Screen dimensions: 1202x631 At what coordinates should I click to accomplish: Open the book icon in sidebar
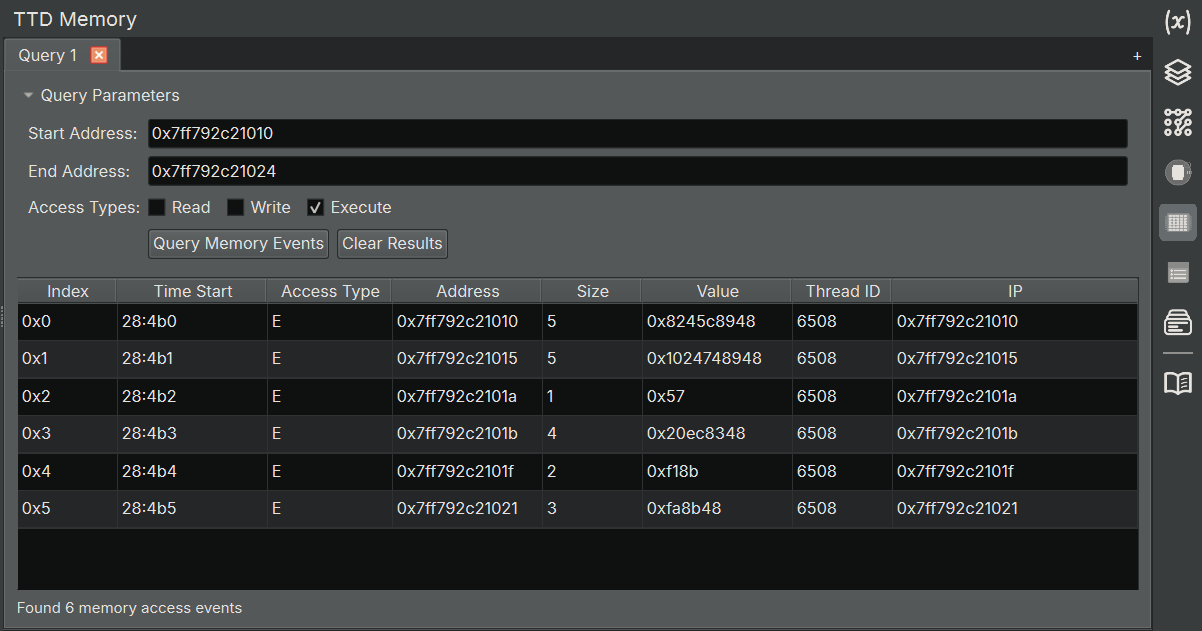[x=1177, y=383]
